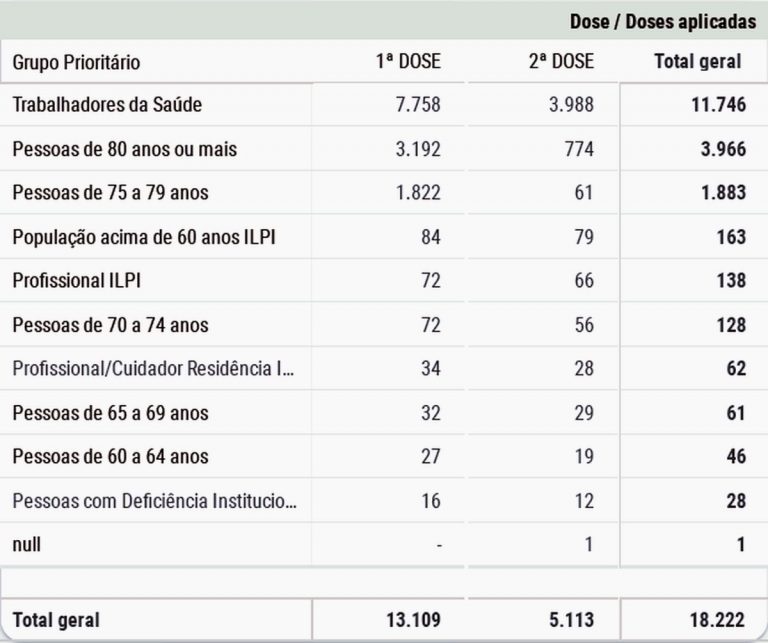Select the Total geral column header
The image size is (768, 643).
(x=697, y=62)
